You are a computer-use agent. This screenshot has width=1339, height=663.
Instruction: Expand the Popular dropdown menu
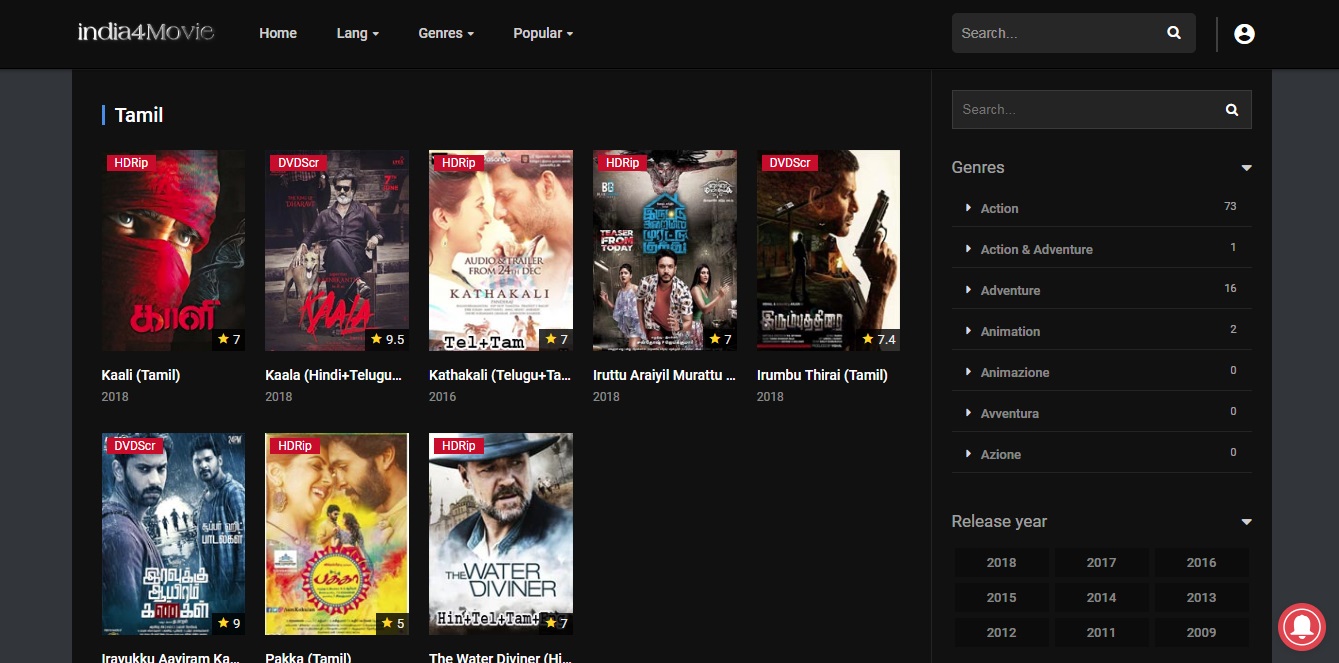(x=543, y=33)
